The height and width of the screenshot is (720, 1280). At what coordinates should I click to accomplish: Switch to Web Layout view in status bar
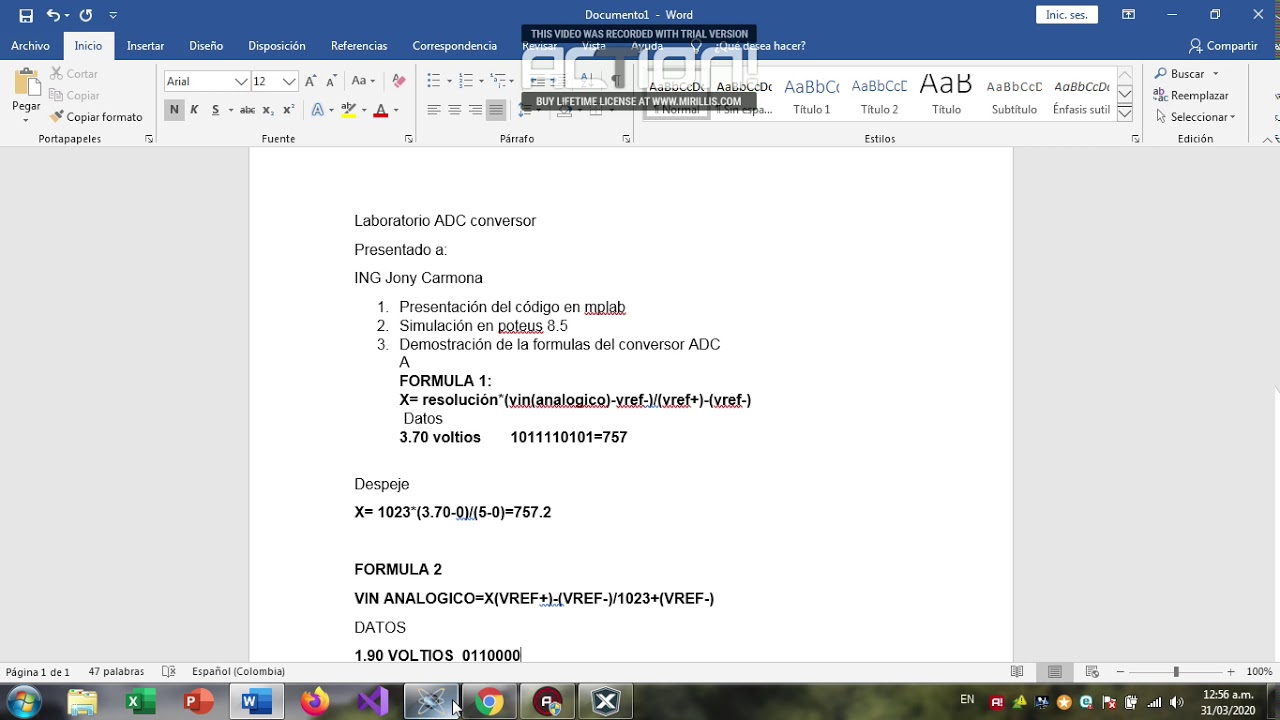point(1092,672)
